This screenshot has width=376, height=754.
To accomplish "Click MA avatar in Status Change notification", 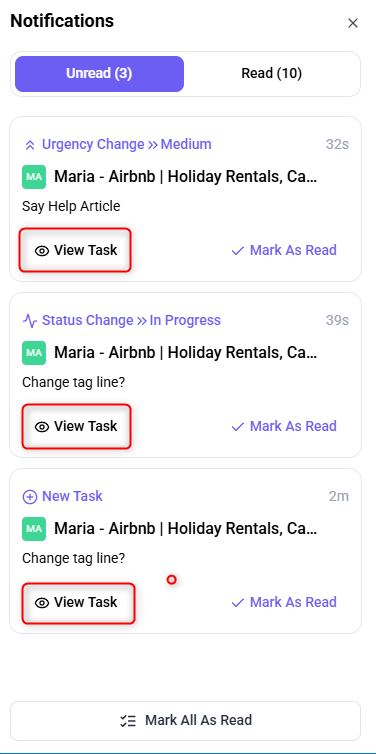I will (x=34, y=353).
